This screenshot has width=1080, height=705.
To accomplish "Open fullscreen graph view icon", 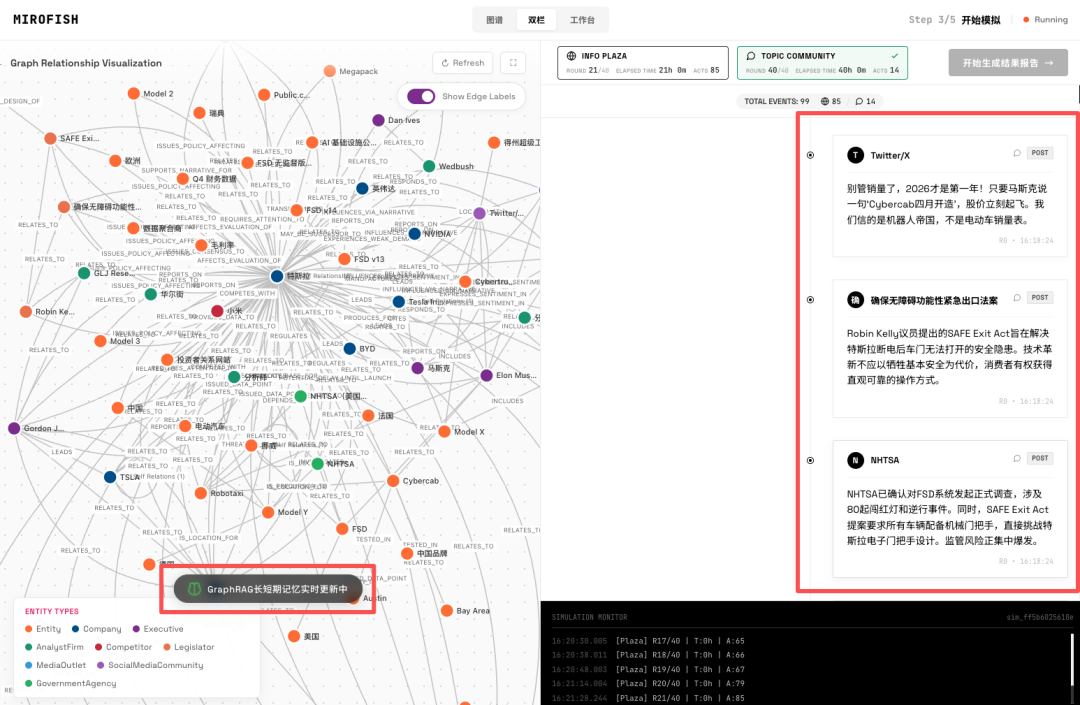I will click(x=513, y=63).
